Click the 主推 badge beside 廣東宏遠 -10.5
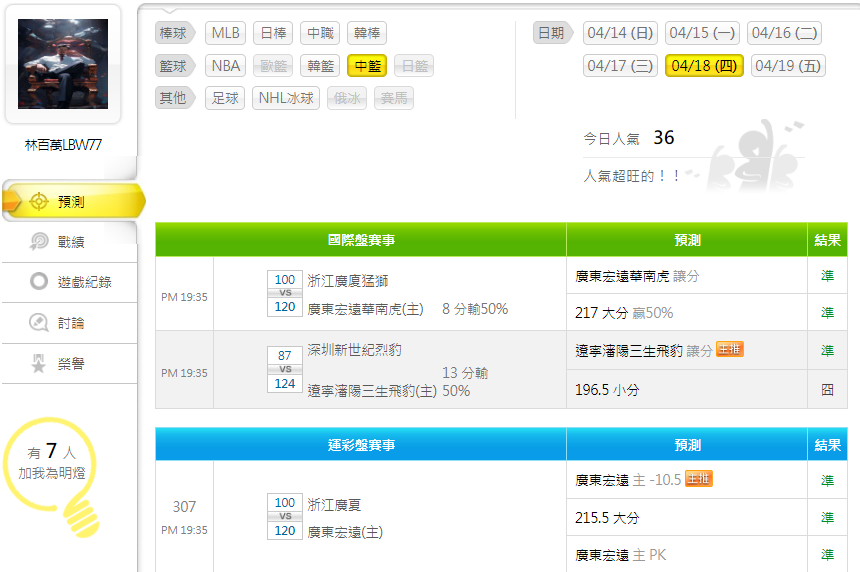Screen dimensions: 860x572 tap(698, 480)
